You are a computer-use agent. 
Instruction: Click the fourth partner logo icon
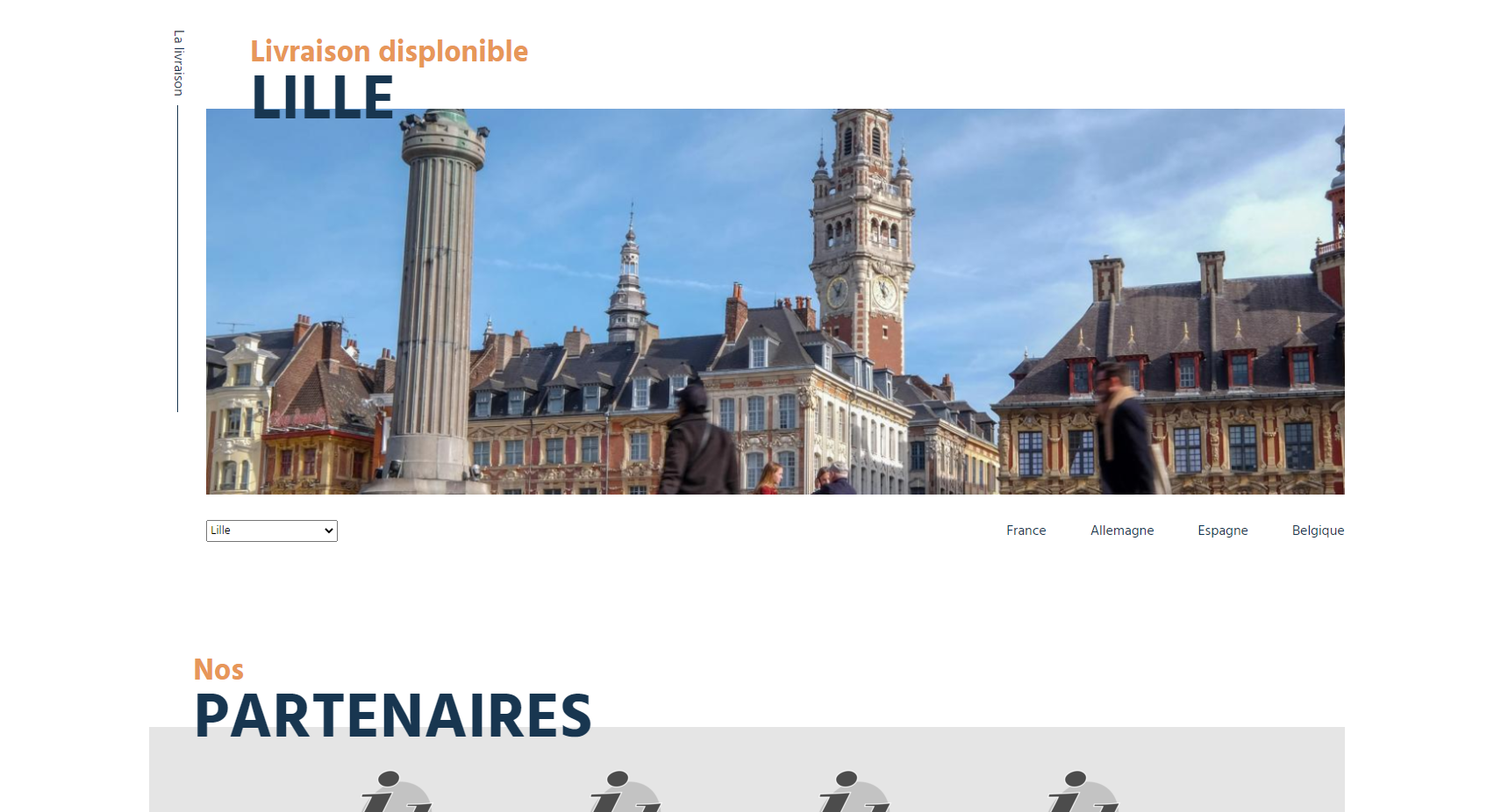pyautogui.click(x=1083, y=792)
